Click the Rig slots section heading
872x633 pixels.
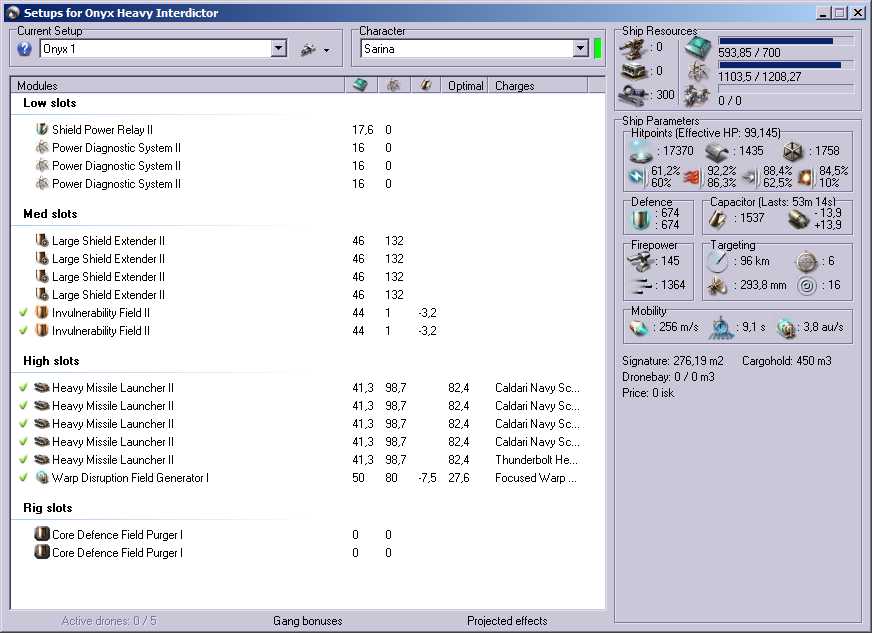click(48, 508)
